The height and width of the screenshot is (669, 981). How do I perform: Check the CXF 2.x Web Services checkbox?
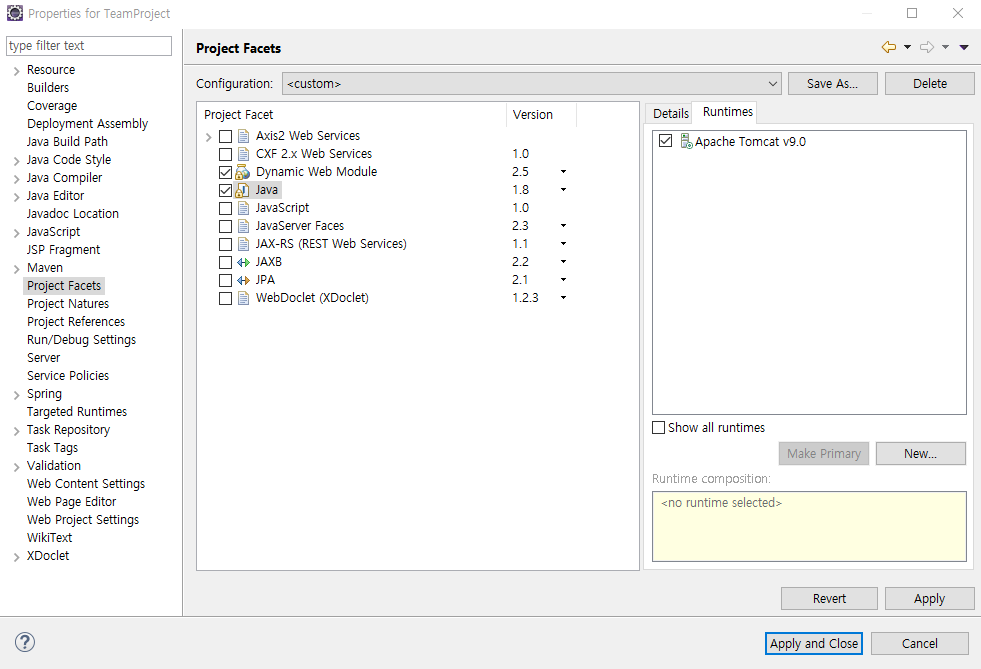pyautogui.click(x=225, y=154)
